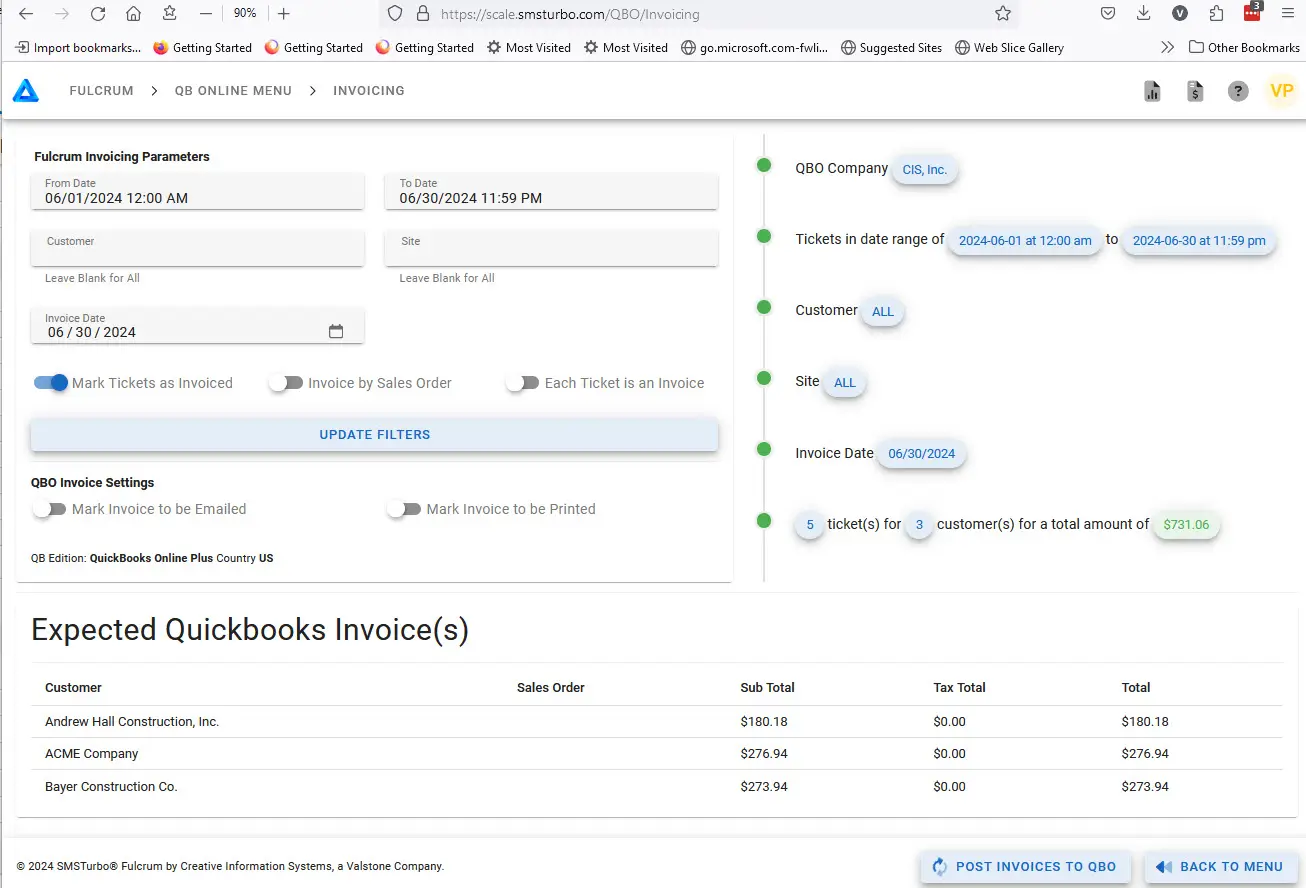The image size is (1306, 888).
Task: Open the Invoice Date calendar picker icon
Action: pos(336,332)
